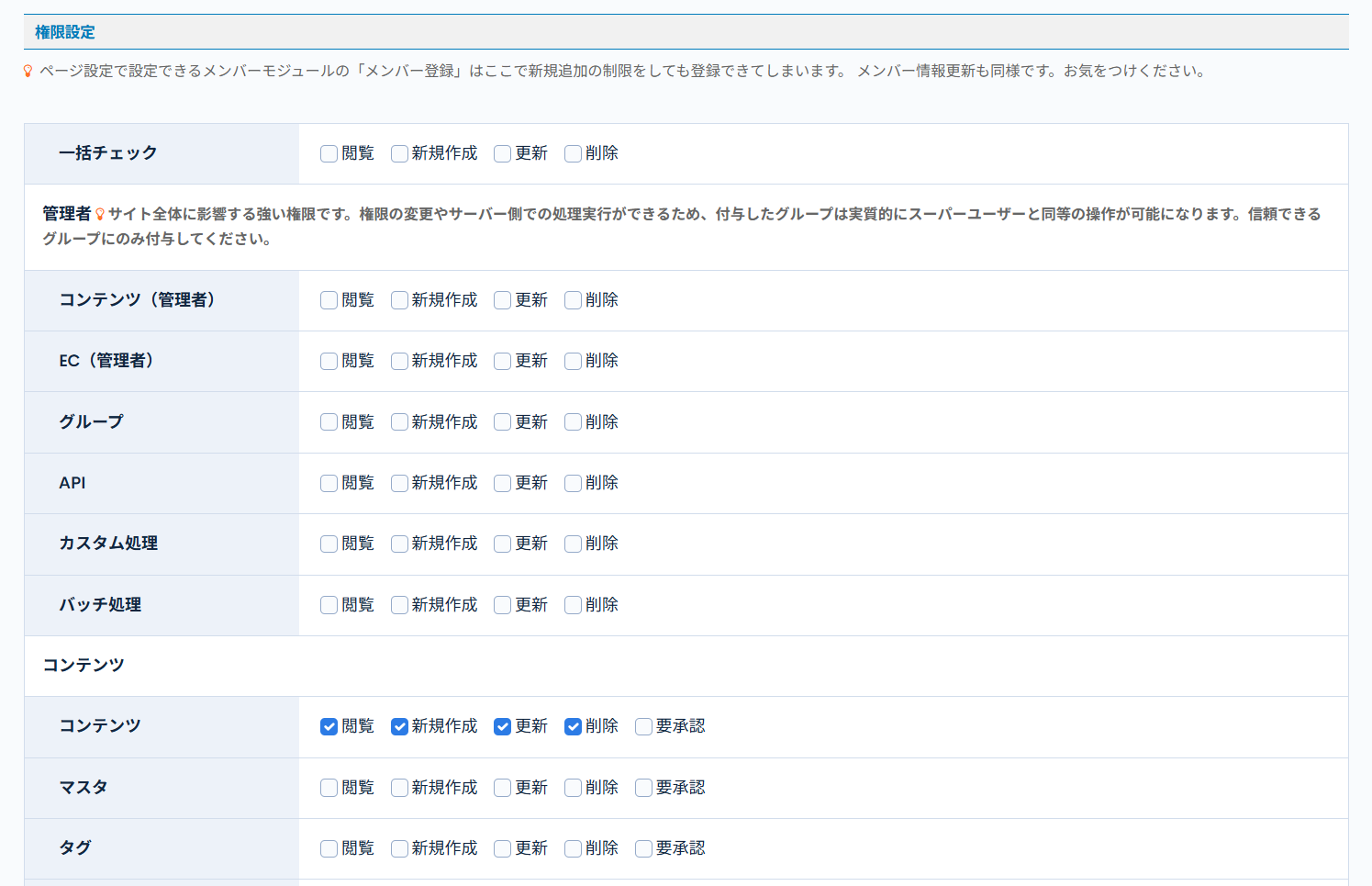1372x886 pixels.
Task: Enable 要承認 in the checked コンテンツ row
Action: pyautogui.click(x=643, y=726)
